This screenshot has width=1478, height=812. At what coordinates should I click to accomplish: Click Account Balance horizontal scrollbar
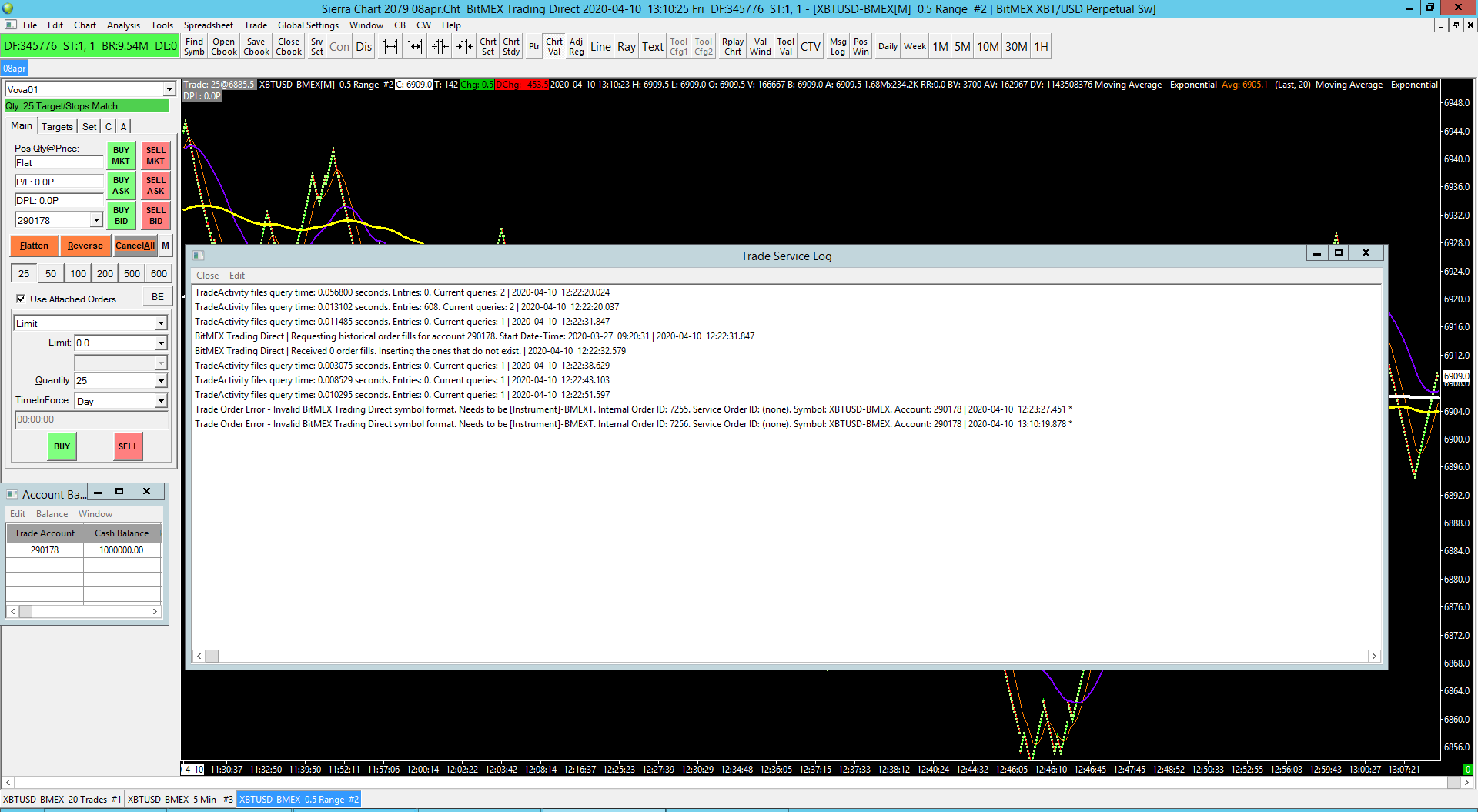[84, 611]
